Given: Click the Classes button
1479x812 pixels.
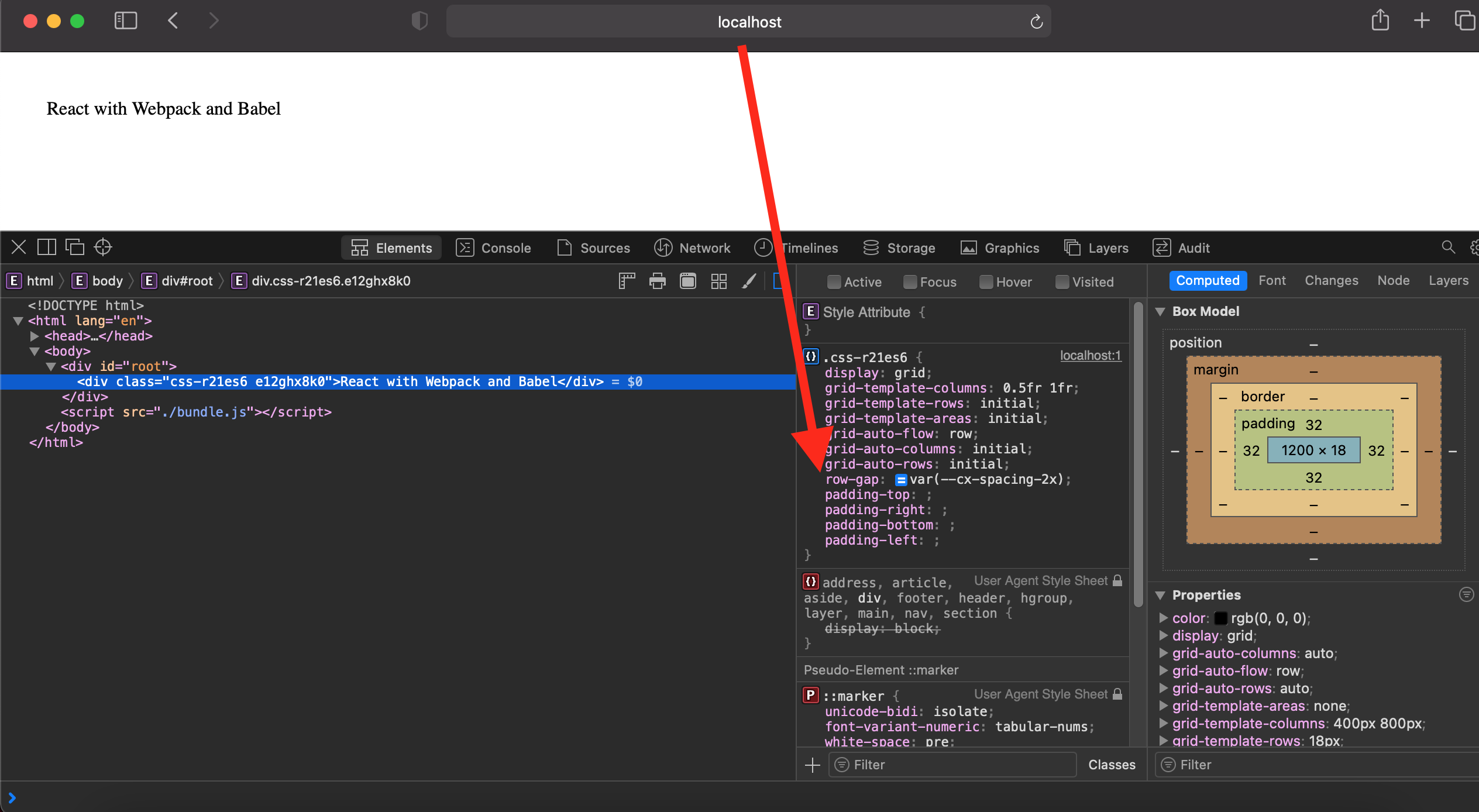Looking at the screenshot, I should tap(1111, 765).
